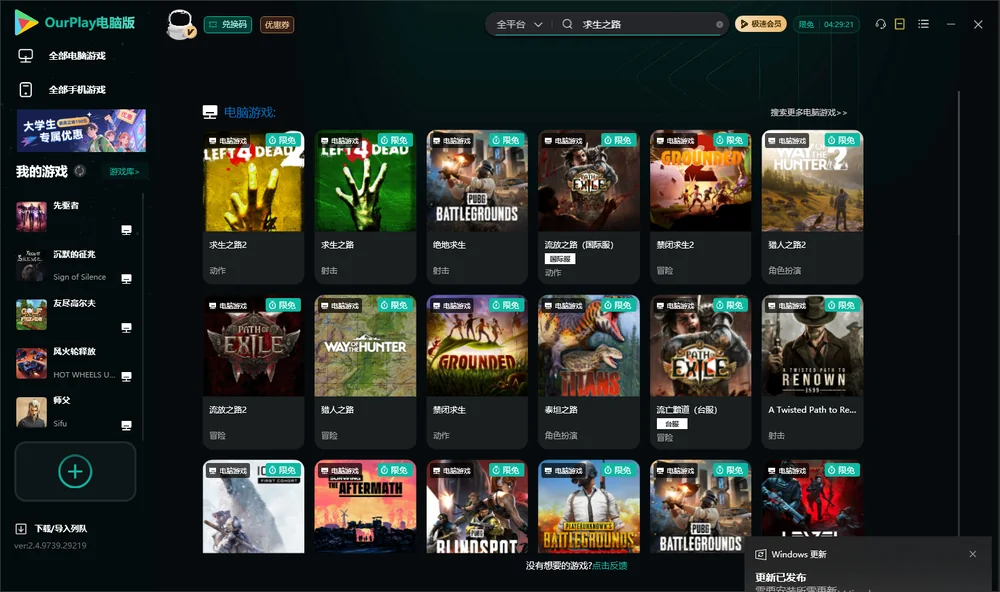Click the 极速会员 membership button

[761, 24]
